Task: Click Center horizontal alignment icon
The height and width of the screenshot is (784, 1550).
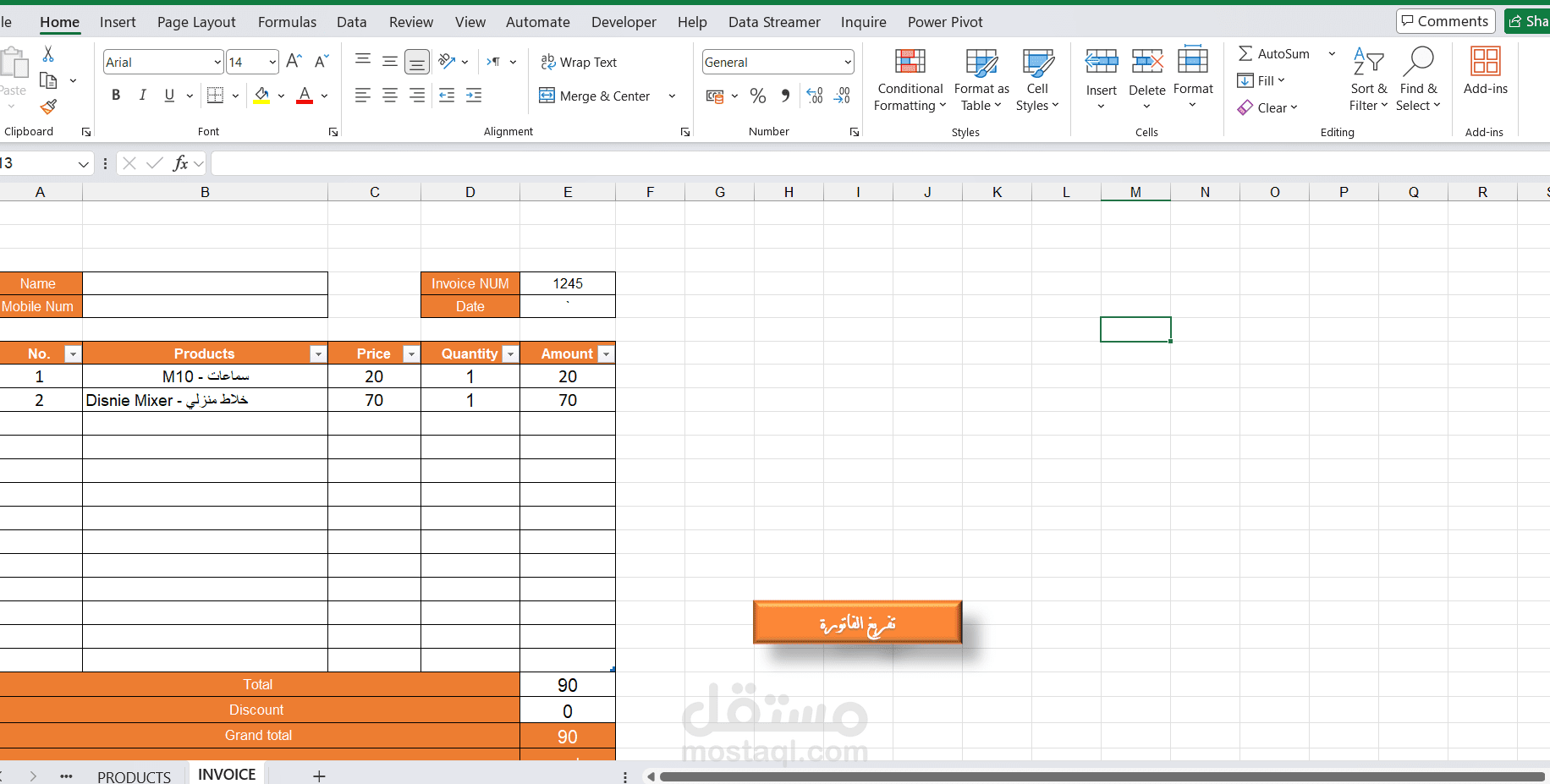Action: click(x=390, y=96)
